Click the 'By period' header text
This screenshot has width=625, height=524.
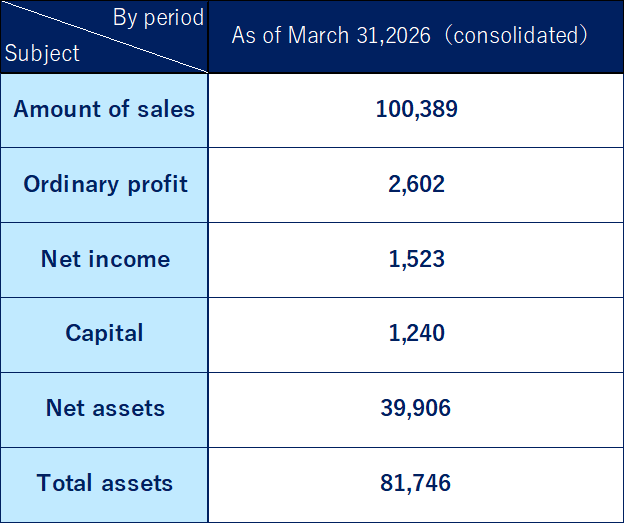click(158, 18)
